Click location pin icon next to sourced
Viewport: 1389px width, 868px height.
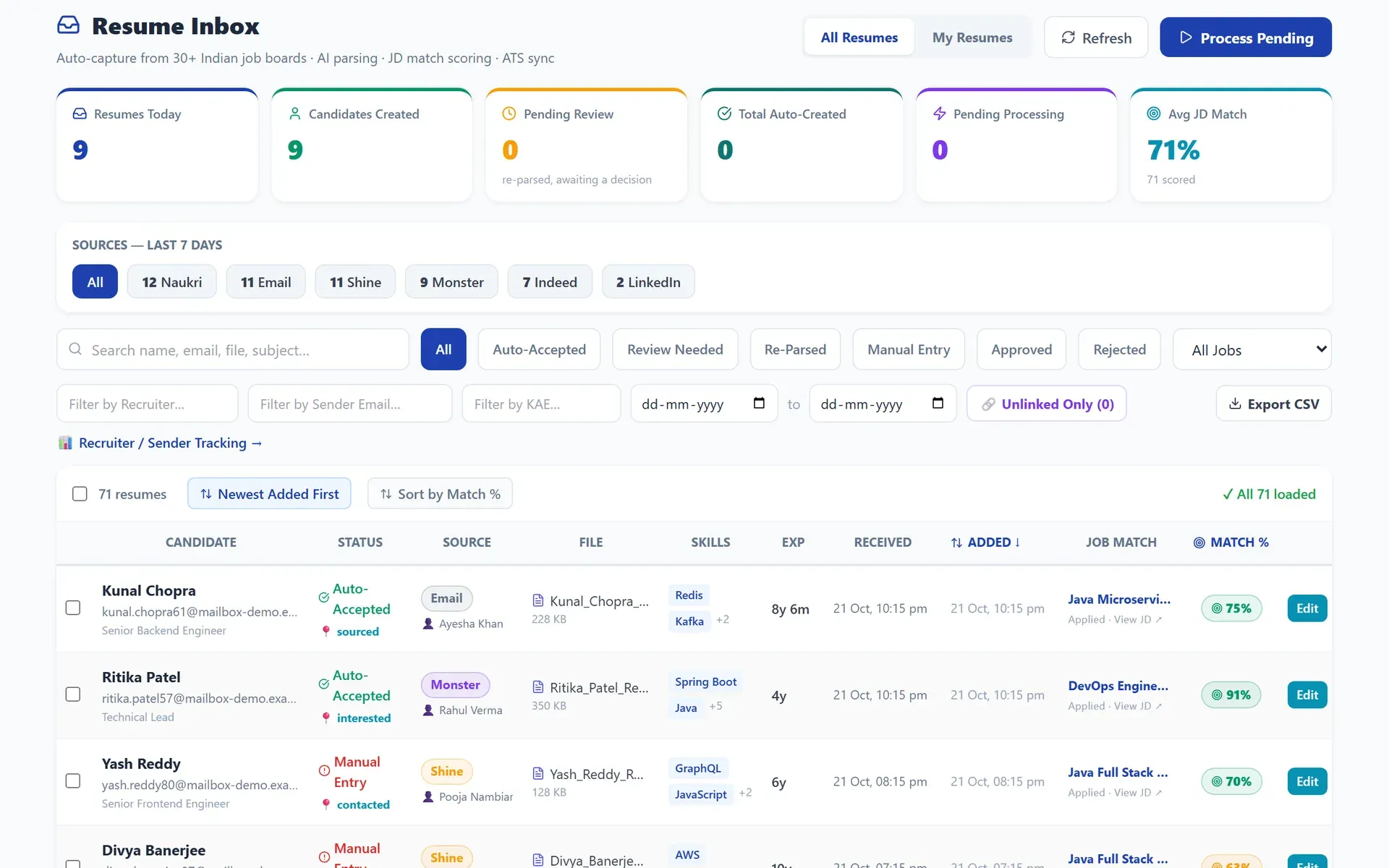(x=326, y=631)
